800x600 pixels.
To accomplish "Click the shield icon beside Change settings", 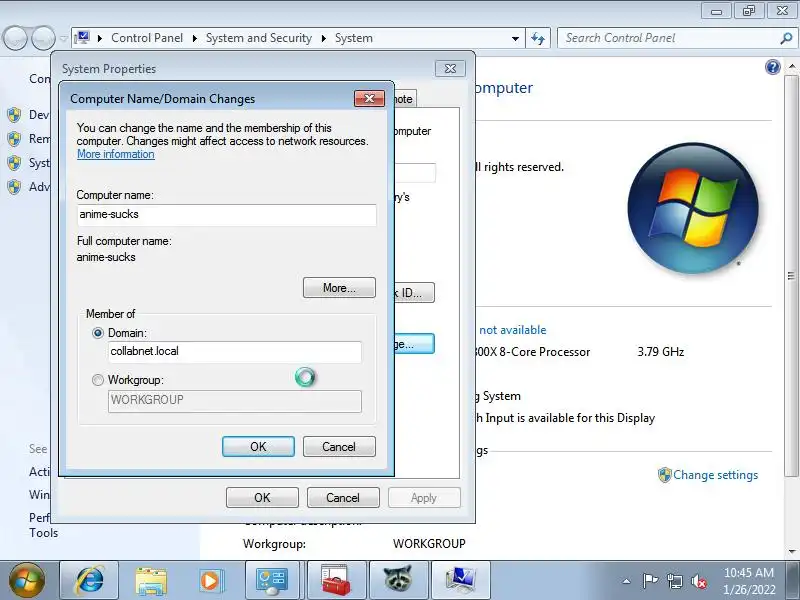I will pyautogui.click(x=664, y=475).
